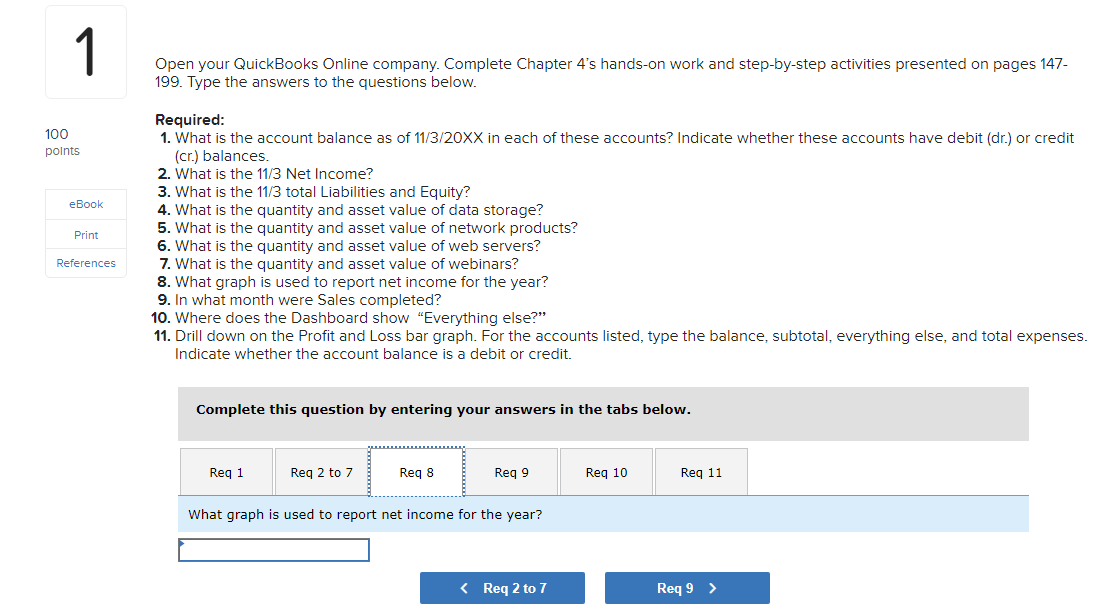Click the left chevron on the navigation button
The height and width of the screenshot is (612, 1117).
click(463, 588)
